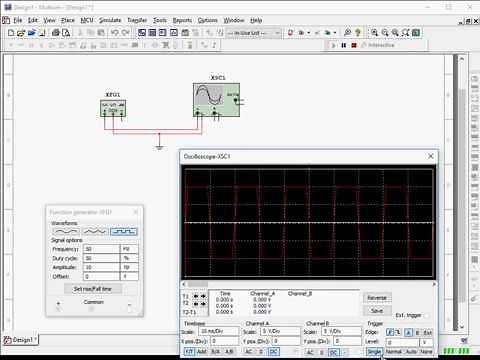Image resolution: width=480 pixels, height=360 pixels.
Task: Click the Reverse button on oscilloscope
Action: (377, 298)
